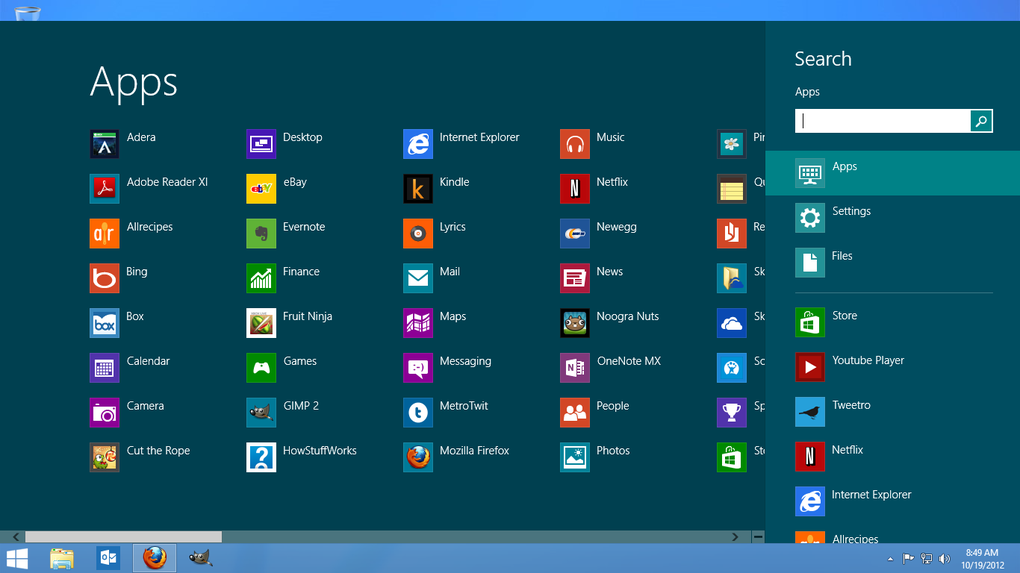Open the Desktop tile

(261, 144)
